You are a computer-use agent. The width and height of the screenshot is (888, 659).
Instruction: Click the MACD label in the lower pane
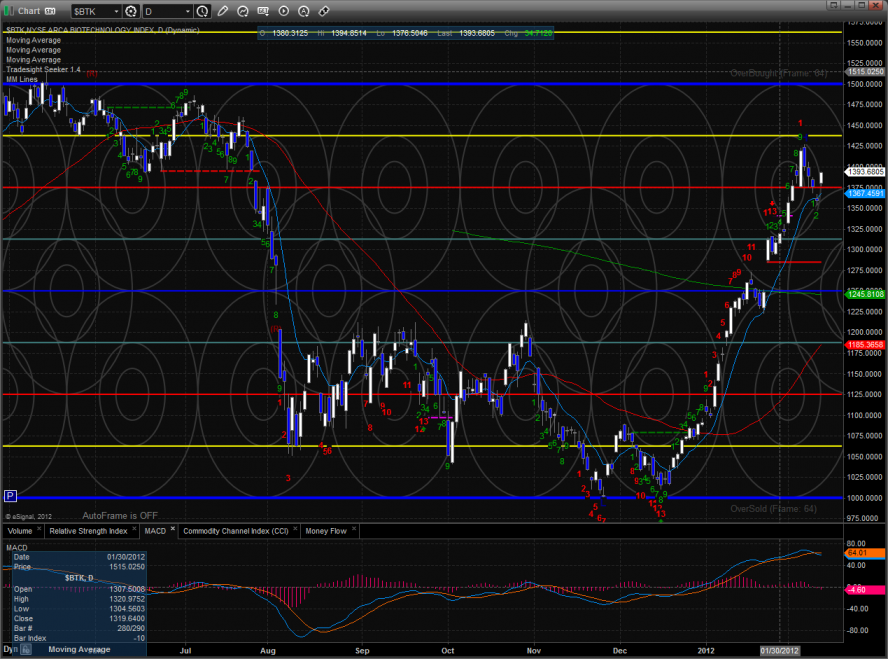[16, 547]
